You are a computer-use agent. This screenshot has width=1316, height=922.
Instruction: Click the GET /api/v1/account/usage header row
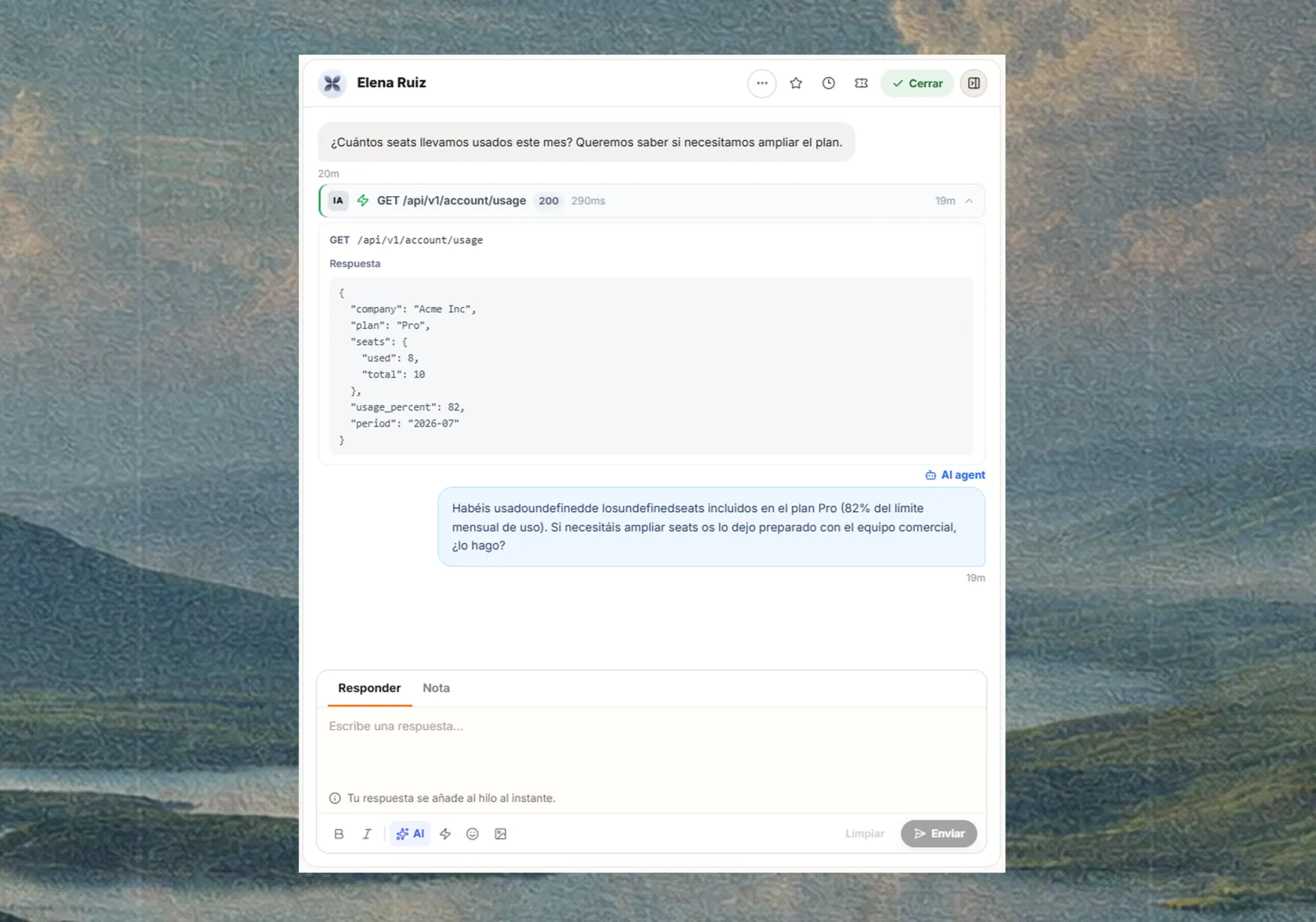click(x=651, y=201)
